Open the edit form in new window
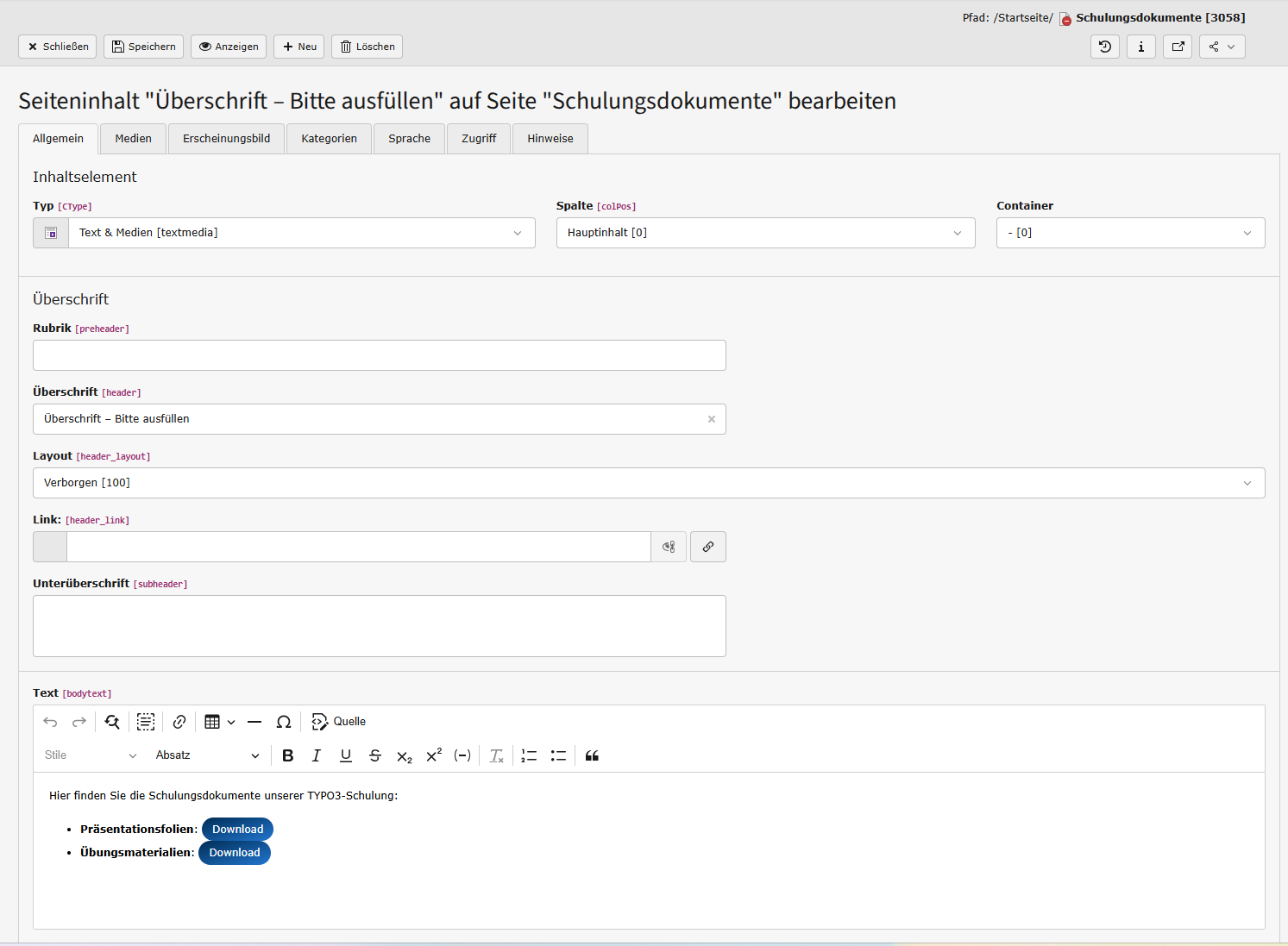1288x946 pixels. 1178,47
